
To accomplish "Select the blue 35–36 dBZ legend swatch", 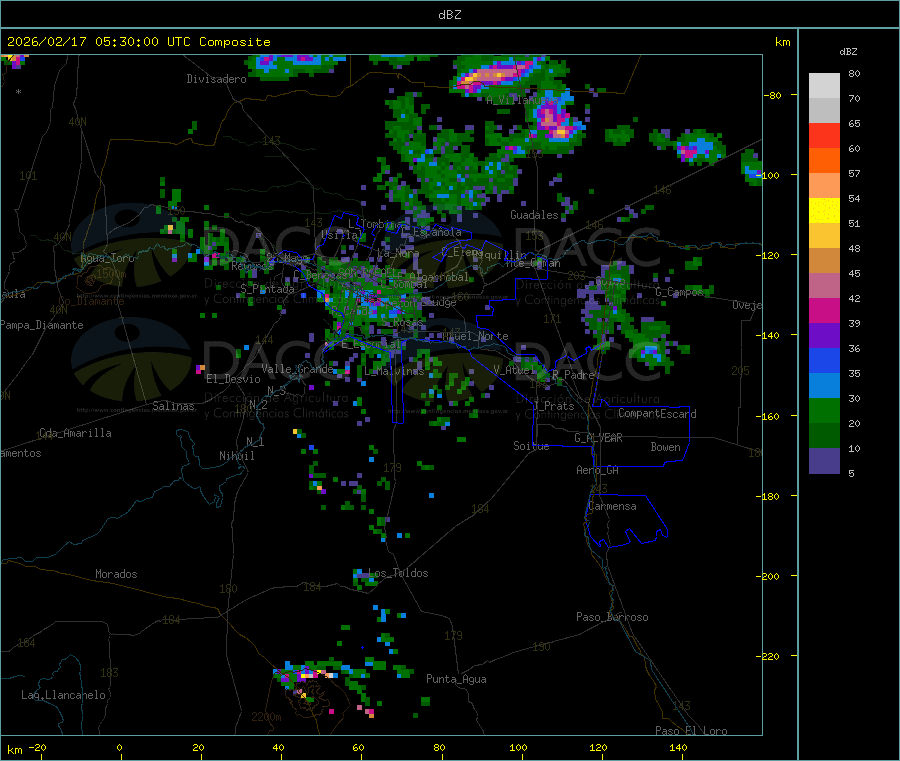I will point(824,360).
